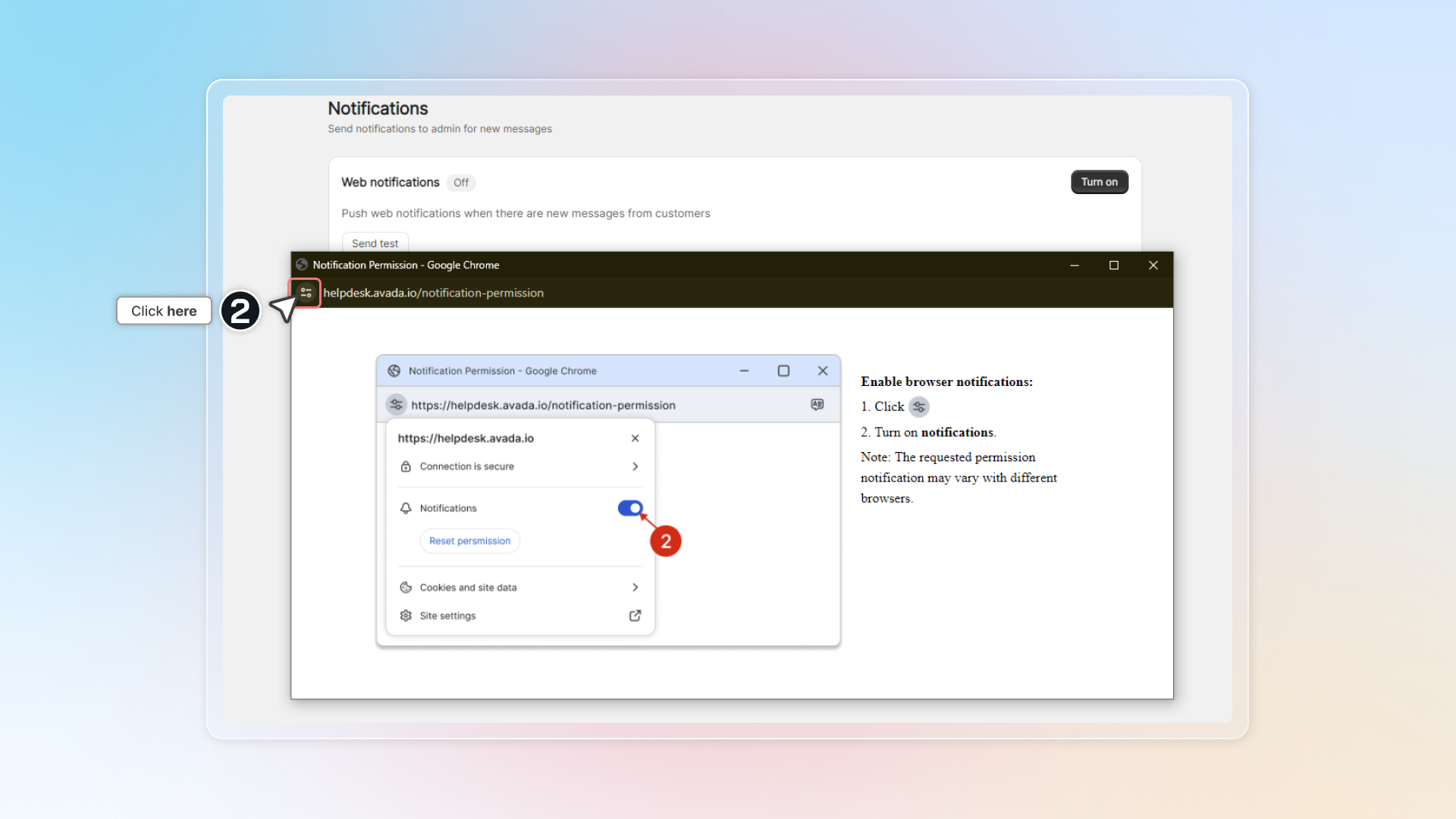This screenshot has width=1456, height=819.
Task: Expand Connection is secure chevron
Action: [635, 466]
